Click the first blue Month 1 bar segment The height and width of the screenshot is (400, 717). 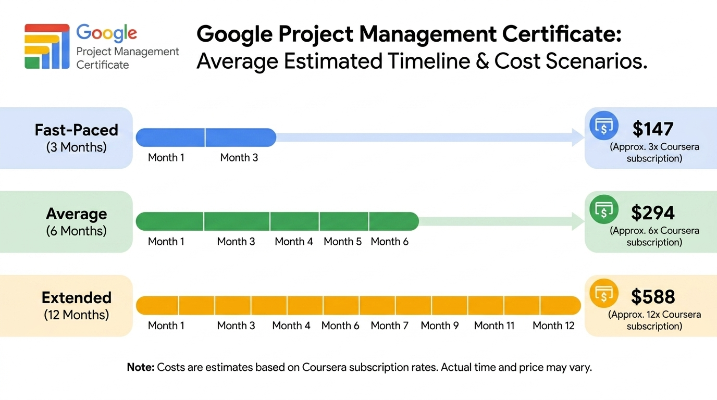tap(170, 138)
